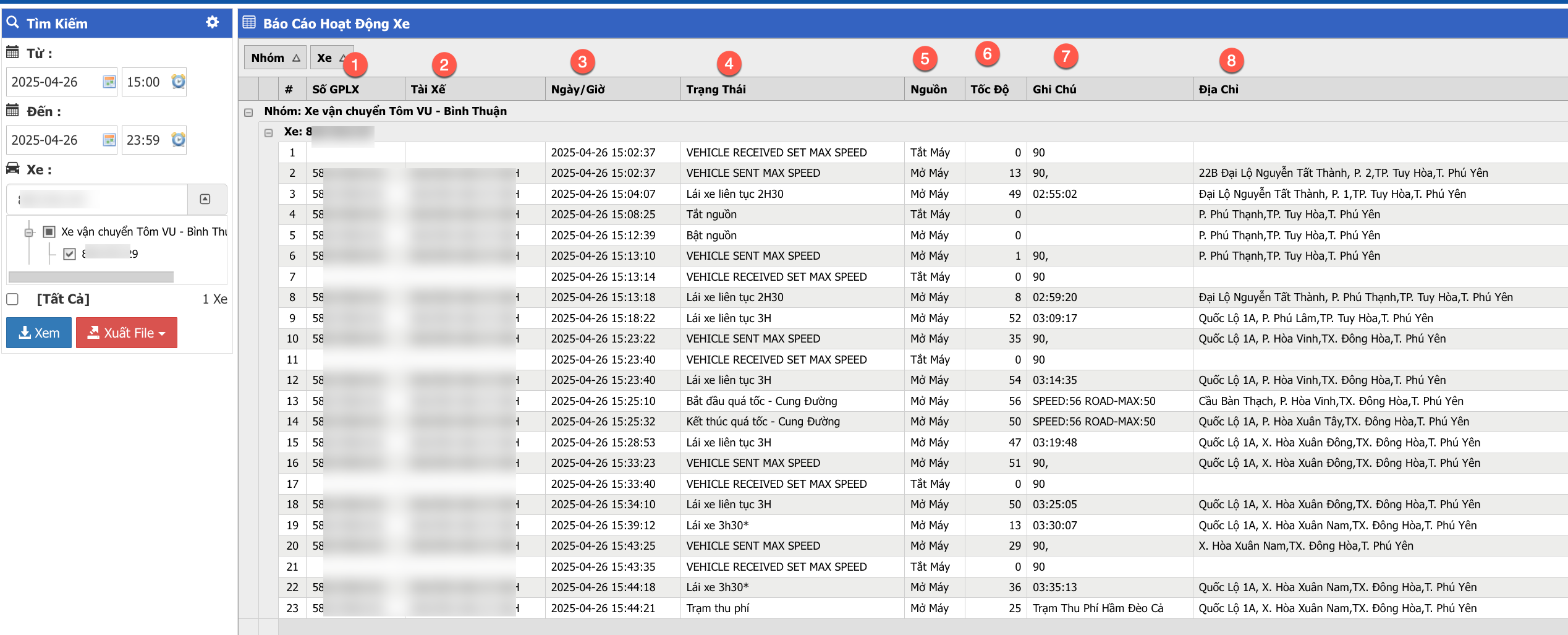Collapse the Xe group row in the table
The image size is (1568, 635).
pyautogui.click(x=268, y=133)
